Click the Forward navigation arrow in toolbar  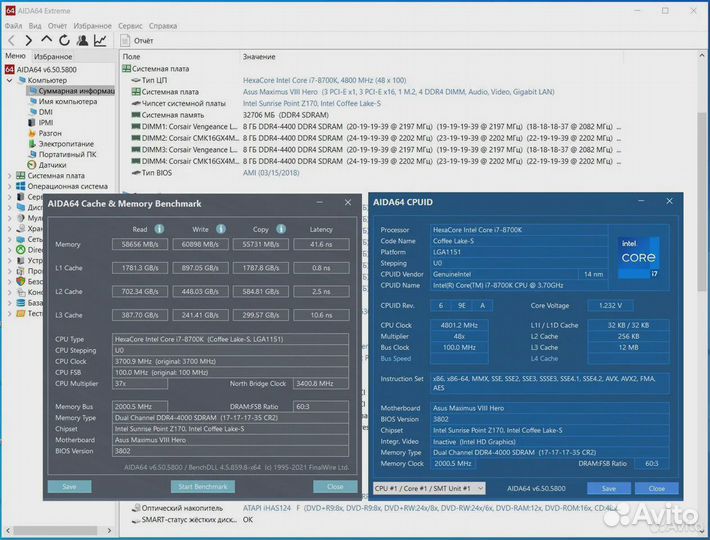tap(28, 41)
